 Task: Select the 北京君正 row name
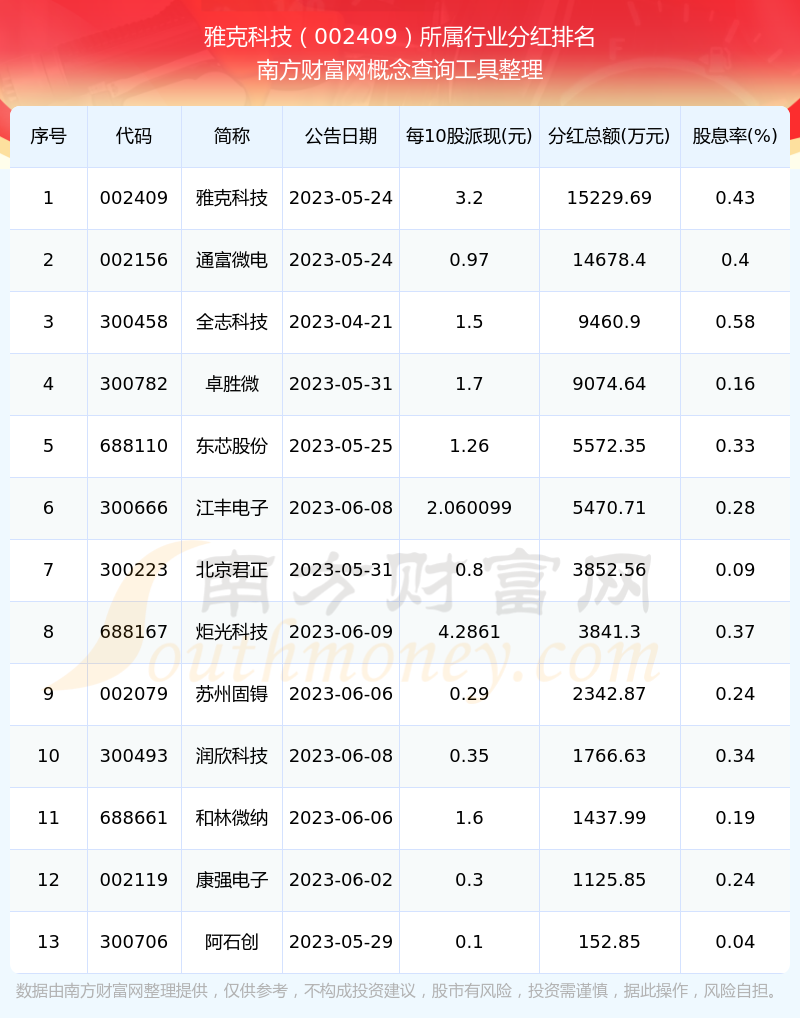pyautogui.click(x=232, y=570)
